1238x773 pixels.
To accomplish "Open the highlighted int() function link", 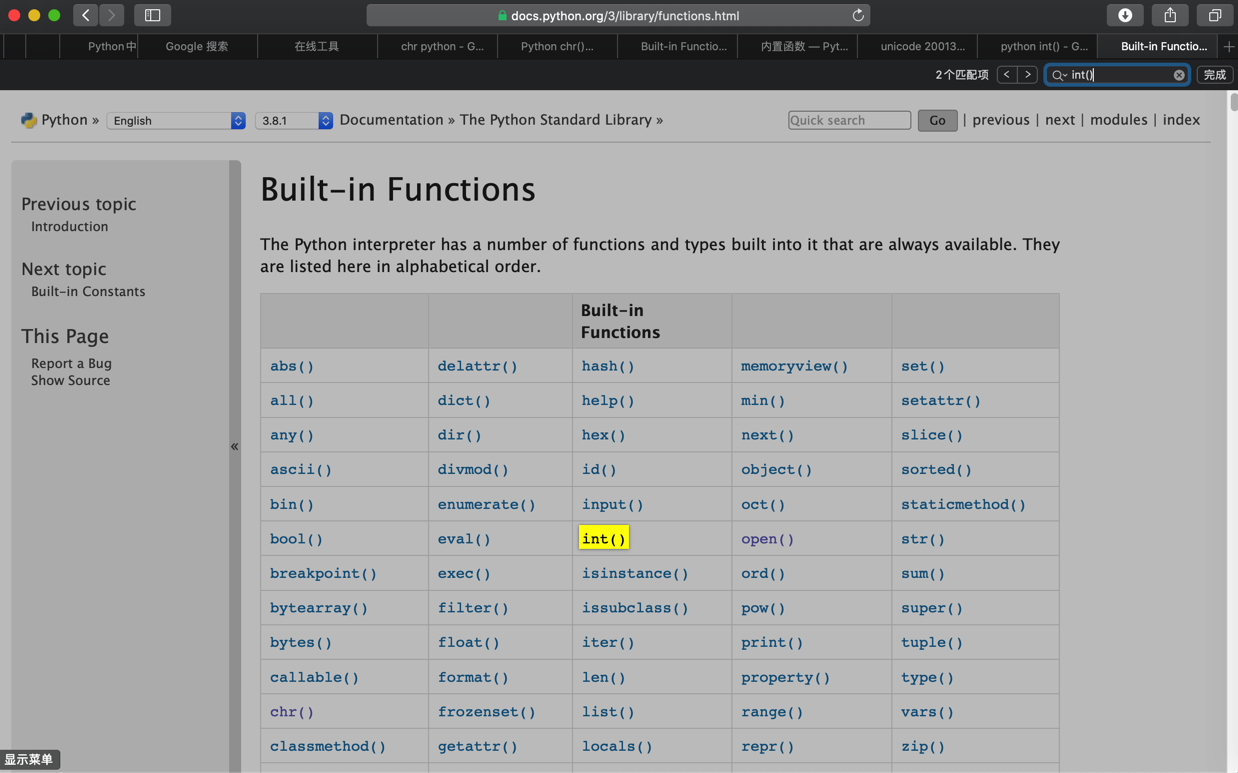I will 603,539.
